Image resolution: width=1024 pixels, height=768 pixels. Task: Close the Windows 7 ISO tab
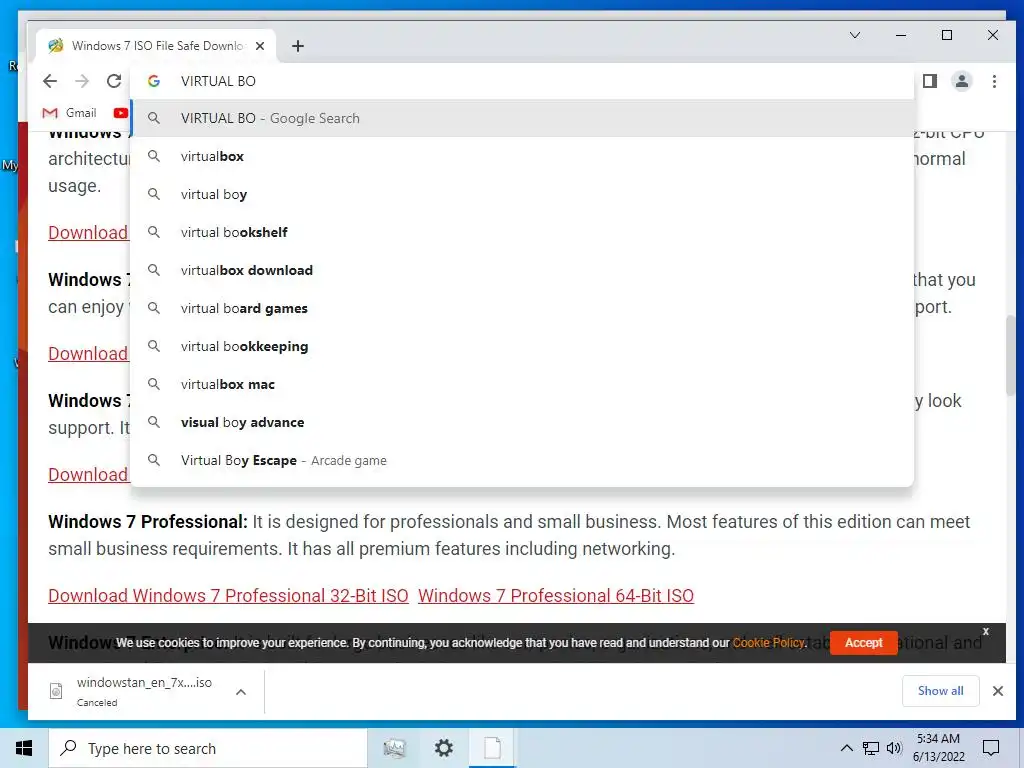coord(260,46)
